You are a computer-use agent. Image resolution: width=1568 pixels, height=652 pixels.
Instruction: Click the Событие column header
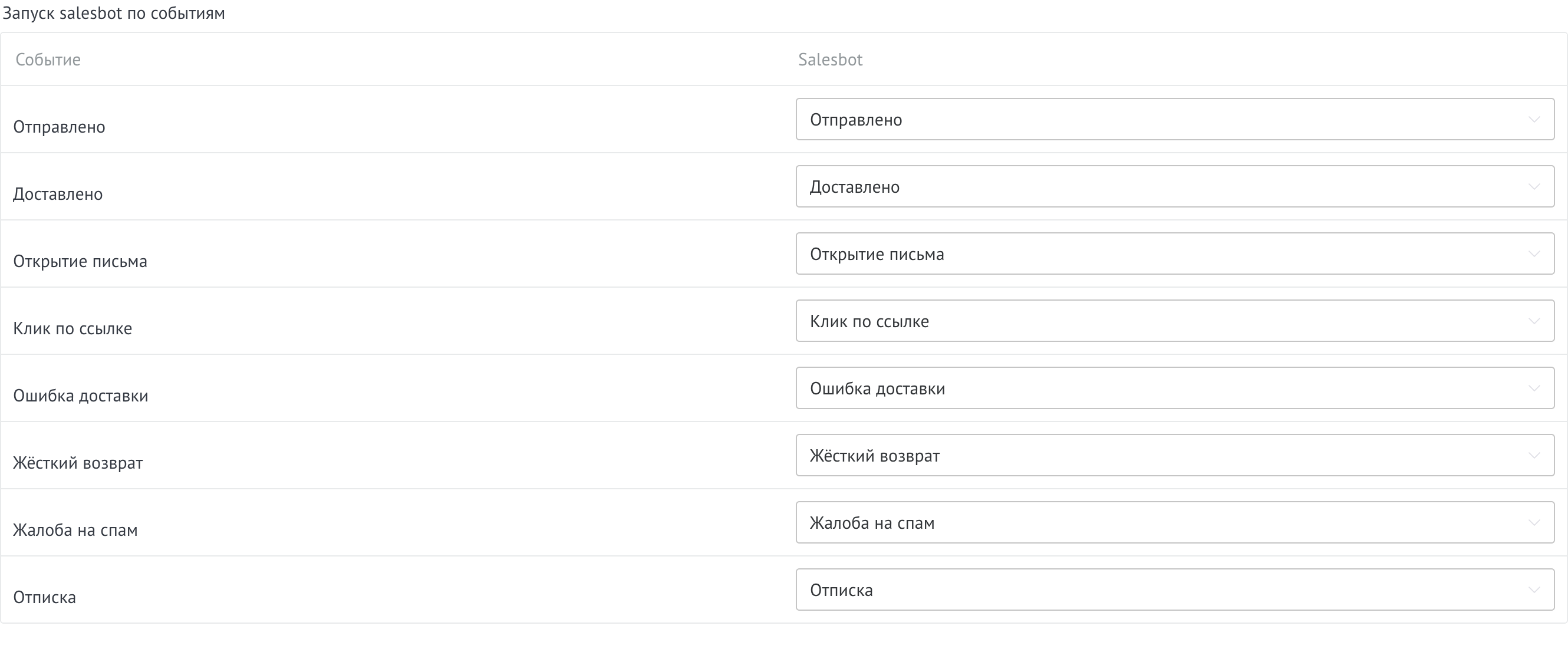tap(48, 59)
